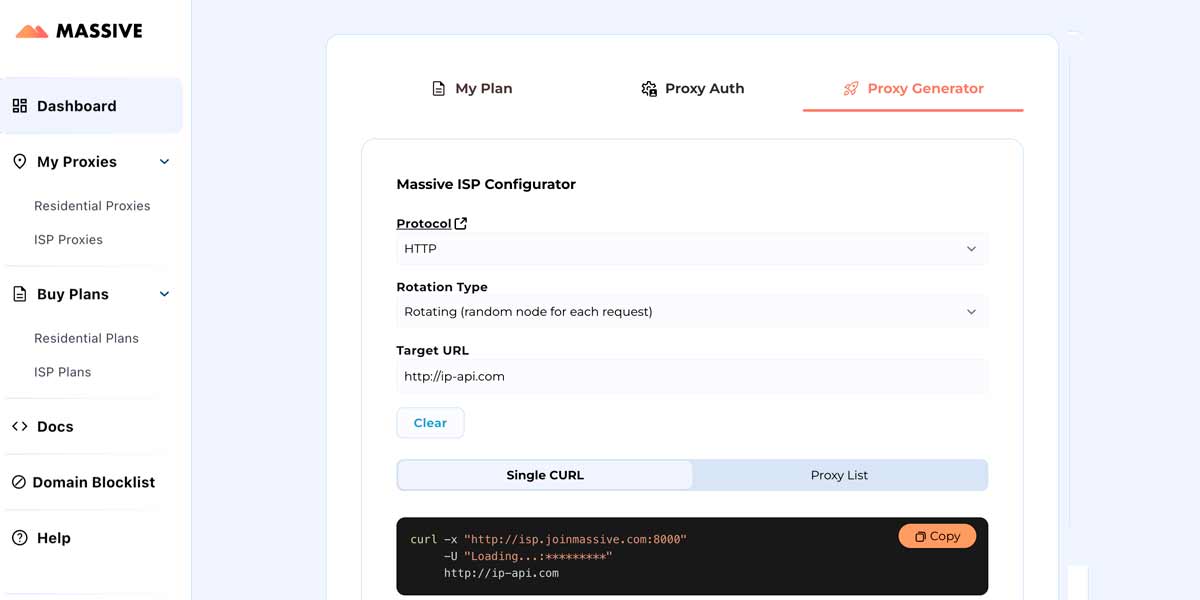Open the Rotation Type dropdown
Image resolution: width=1200 pixels, height=600 pixels.
[691, 312]
